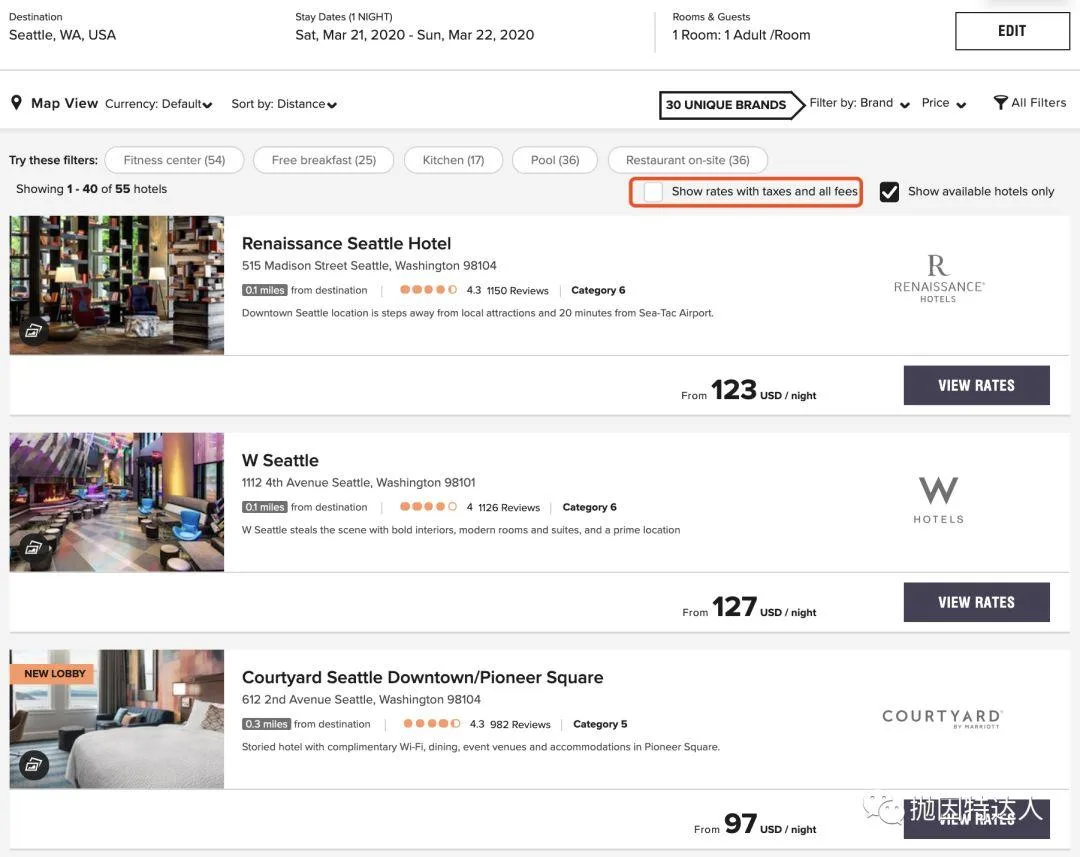This screenshot has height=857, width=1080.
Task: Toggle Fitness center (54) filter
Action: tap(174, 160)
